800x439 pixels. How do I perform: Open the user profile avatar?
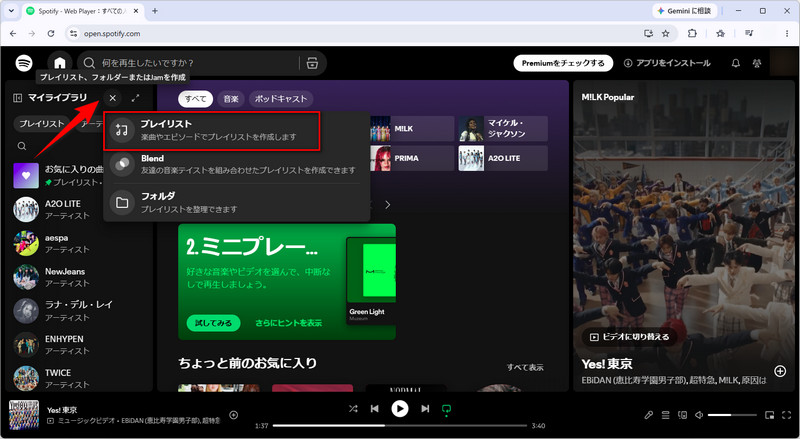783,63
